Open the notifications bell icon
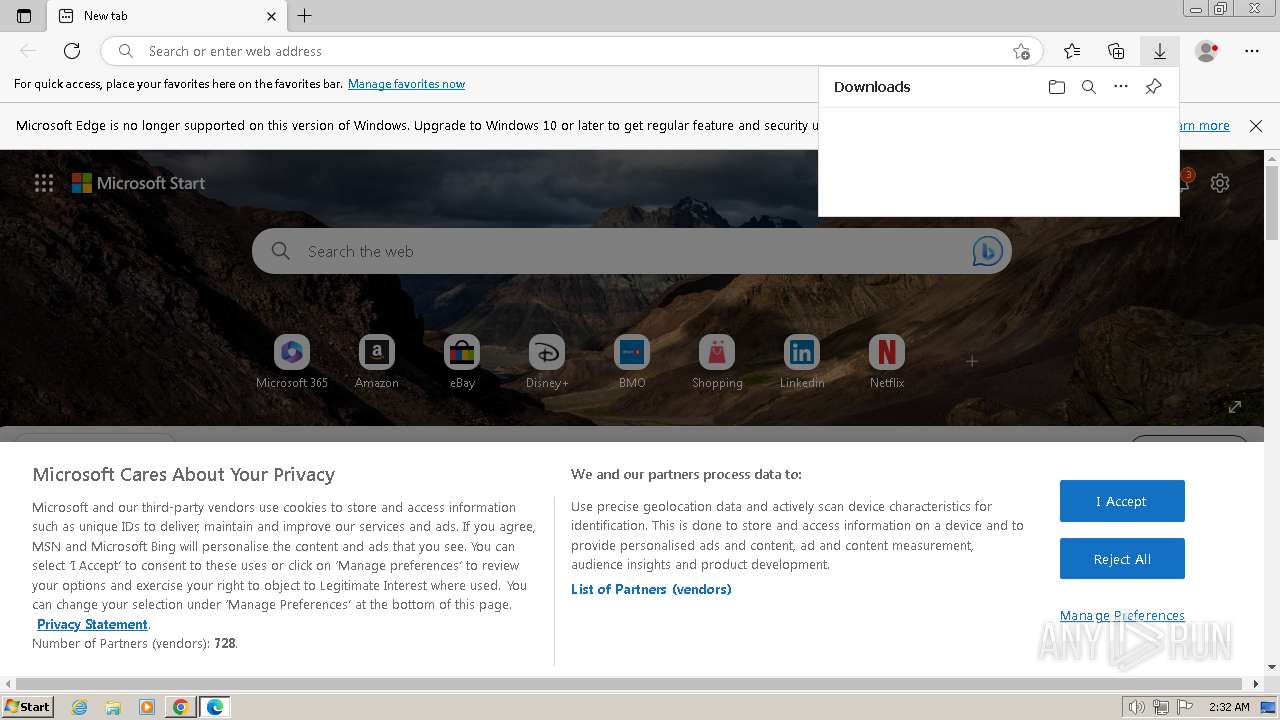1280x720 pixels. pyautogui.click(x=1185, y=181)
